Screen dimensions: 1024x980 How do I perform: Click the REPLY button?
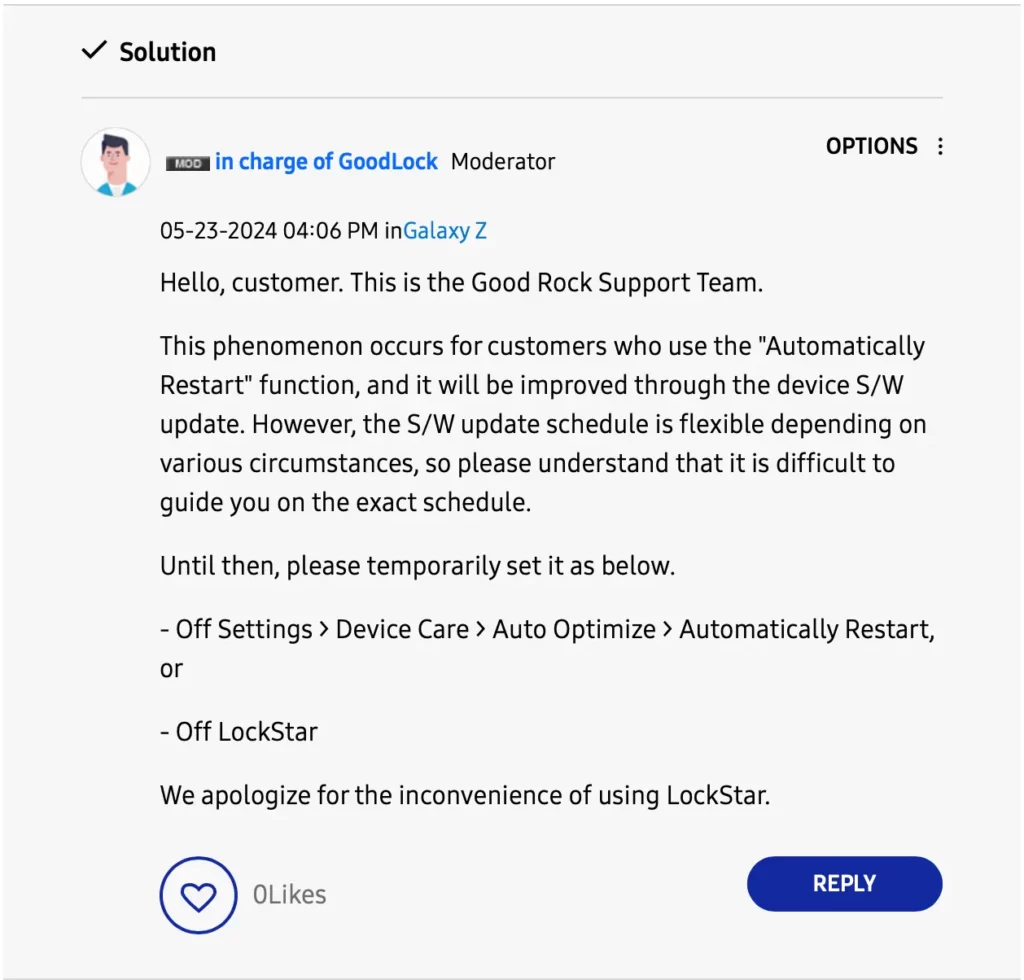[x=844, y=883]
